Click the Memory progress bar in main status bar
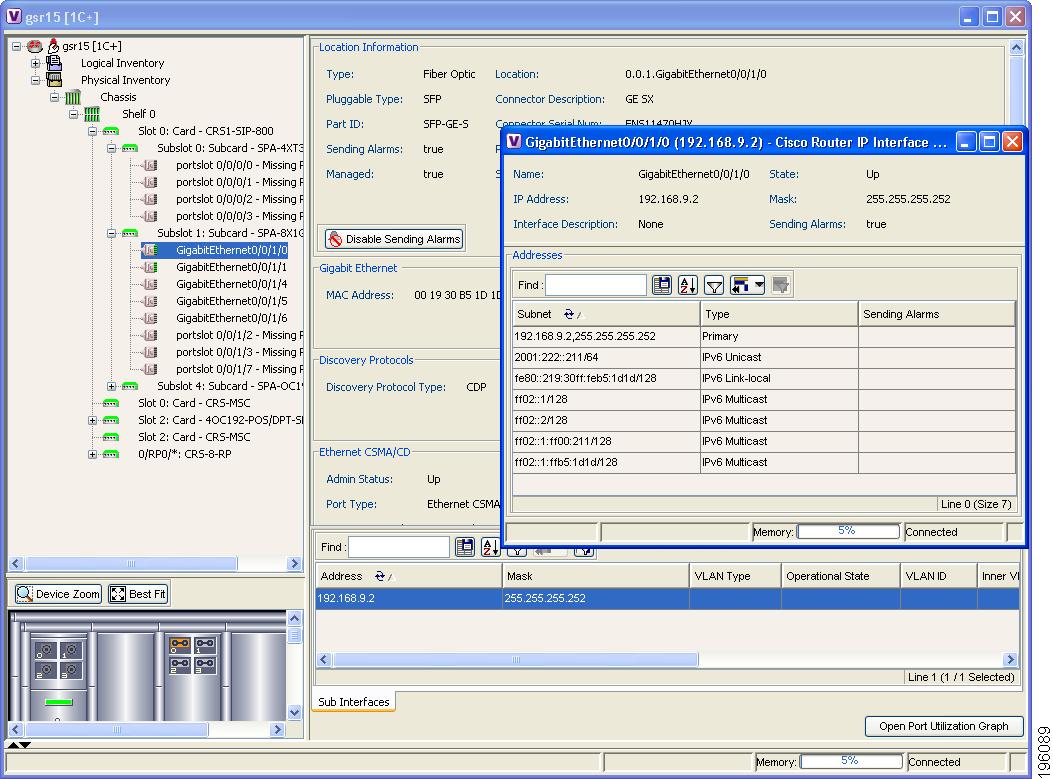This screenshot has height=779, width=1053. click(851, 761)
